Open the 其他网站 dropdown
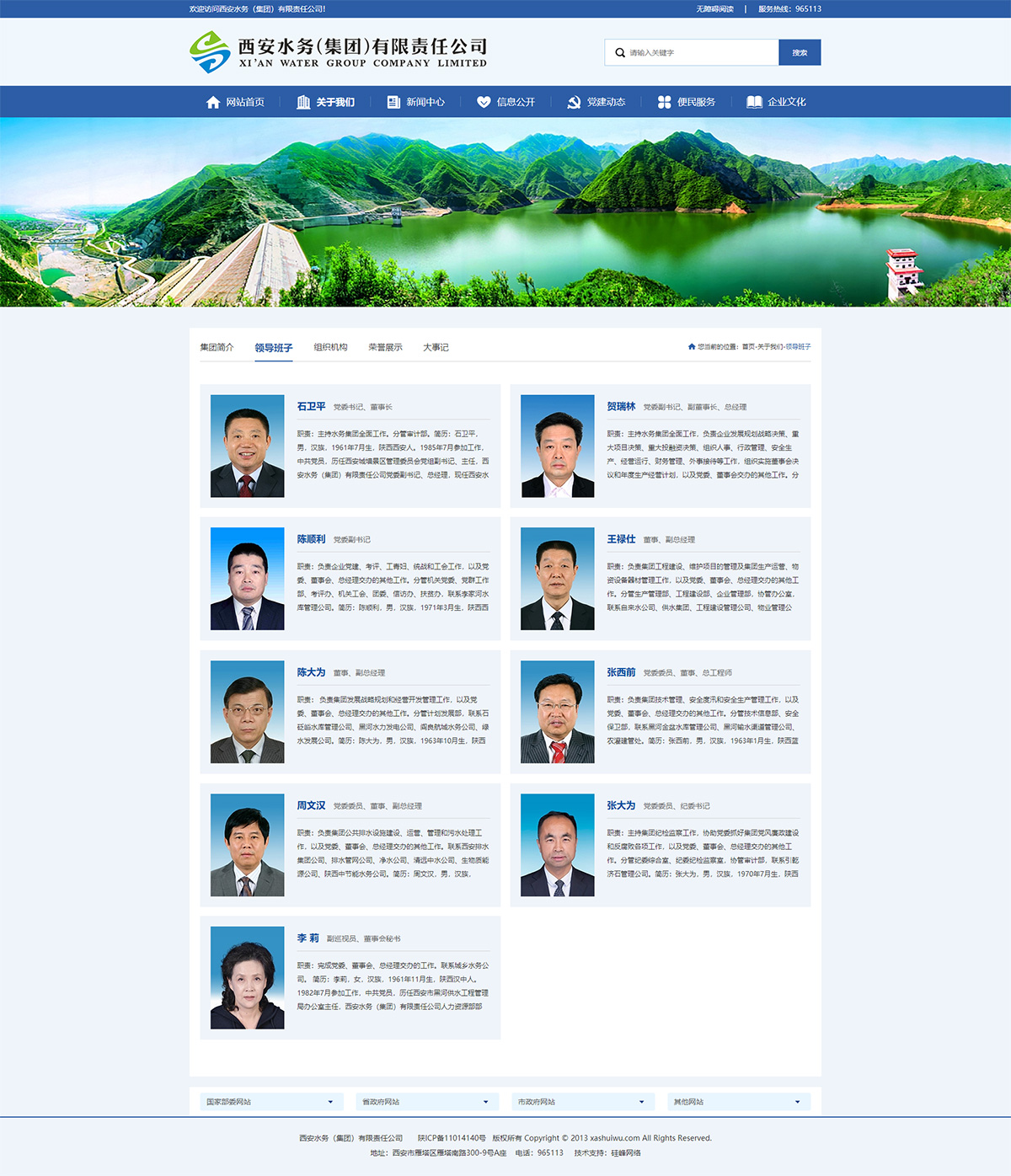Viewport: 1011px width, 1176px height. 739,1102
